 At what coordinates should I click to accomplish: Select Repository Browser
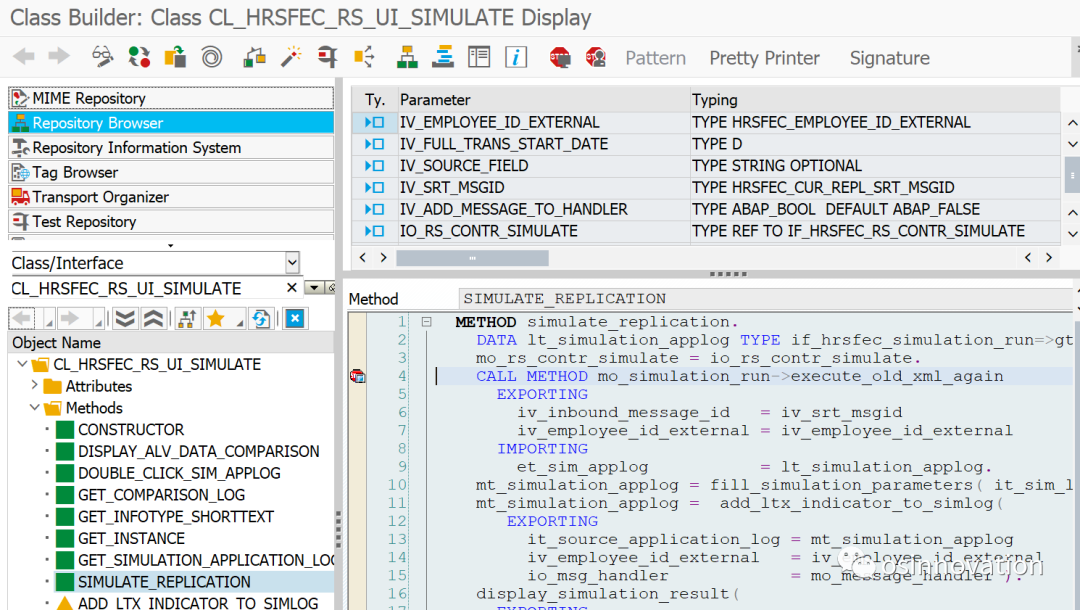coord(171,123)
